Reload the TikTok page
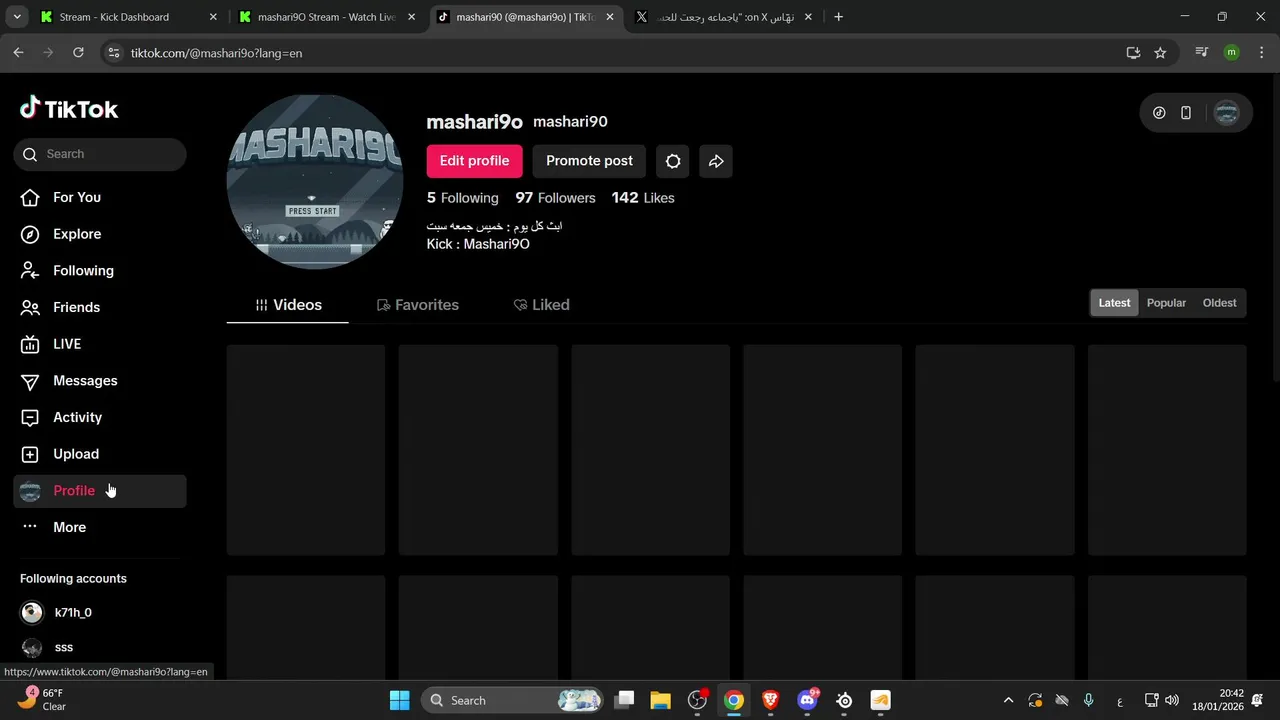1280x720 pixels. click(78, 53)
